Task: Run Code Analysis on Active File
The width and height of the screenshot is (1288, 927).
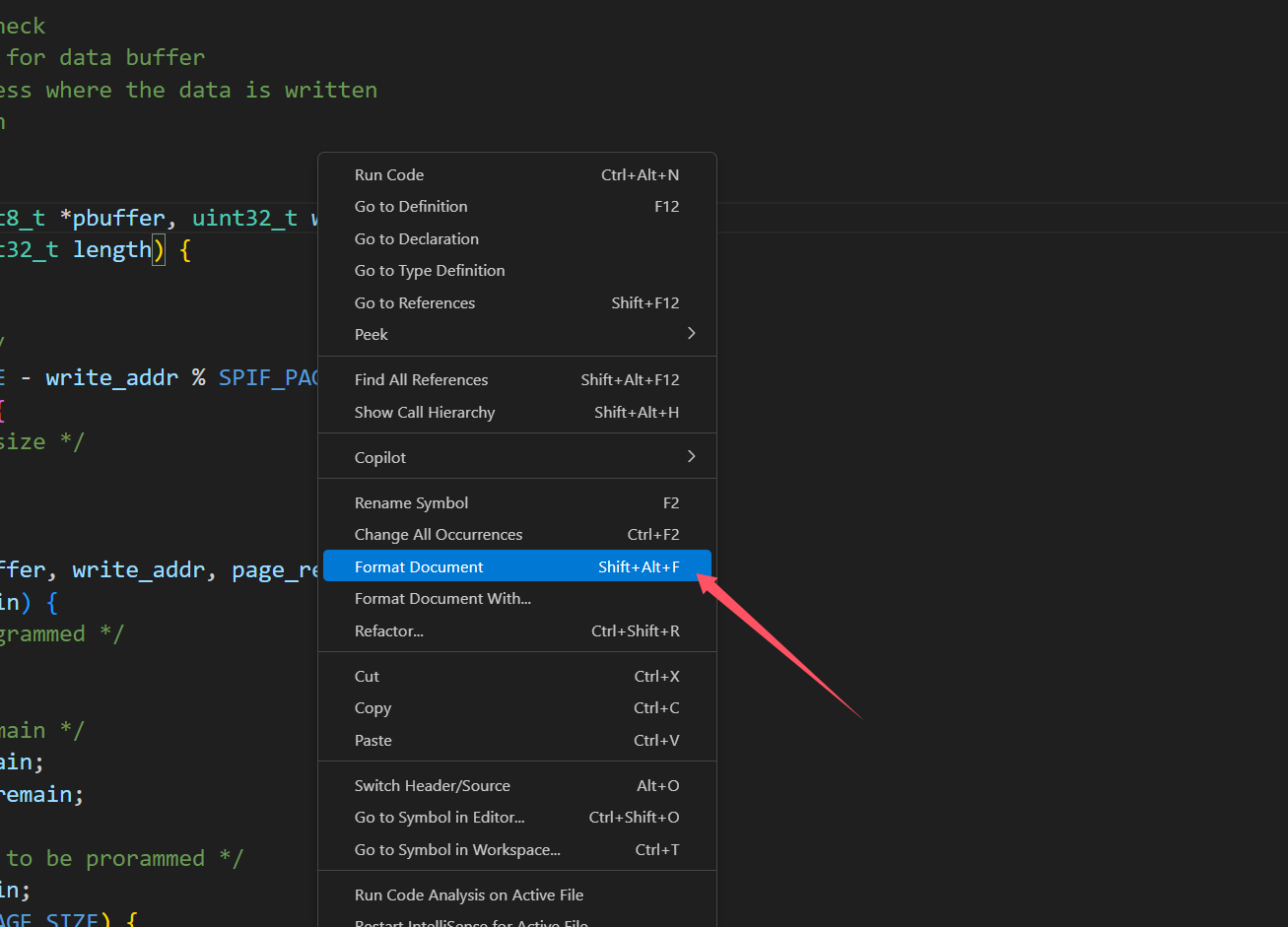Action: click(x=469, y=894)
